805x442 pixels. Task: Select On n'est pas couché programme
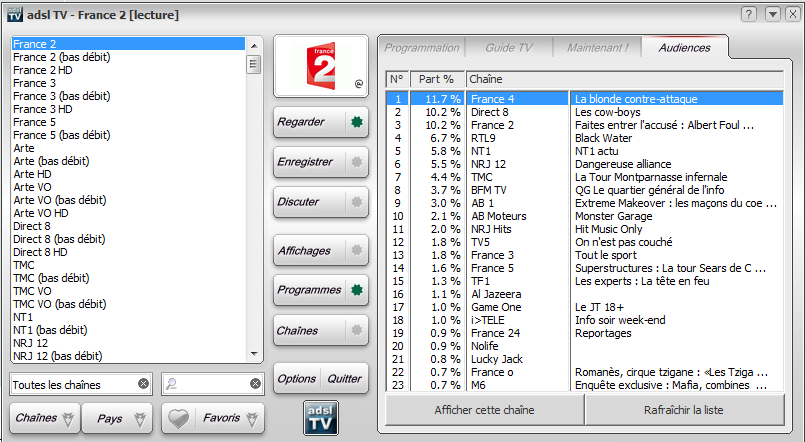pos(585,242)
